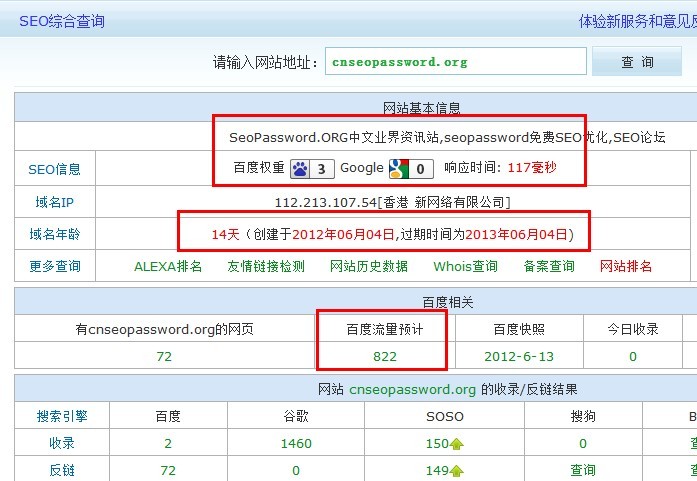Click the Baidu paw weight icon
Image resolution: width=697 pixels, height=481 pixels.
coord(300,169)
